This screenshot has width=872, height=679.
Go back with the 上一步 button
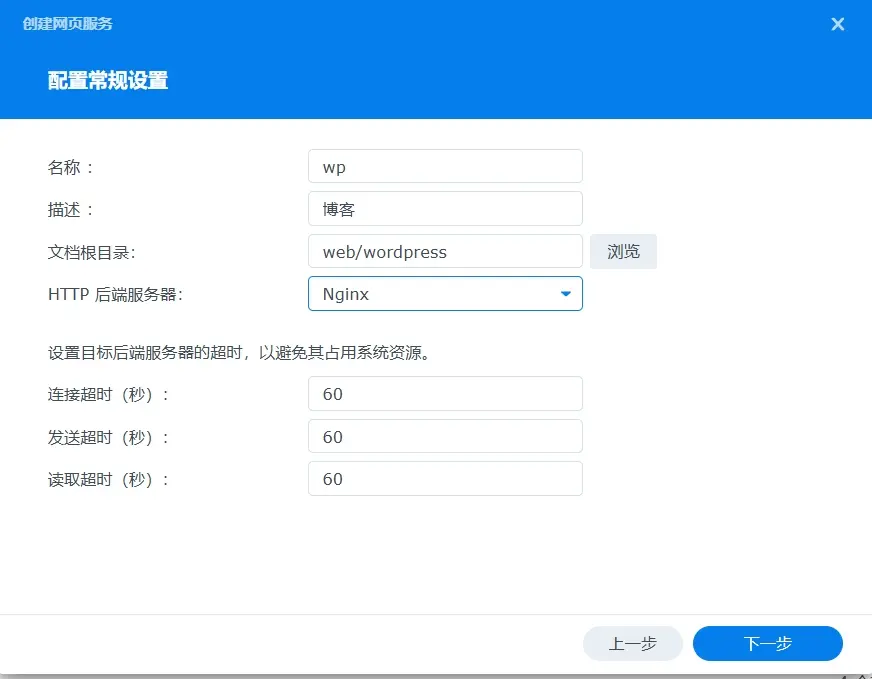[x=632, y=643]
